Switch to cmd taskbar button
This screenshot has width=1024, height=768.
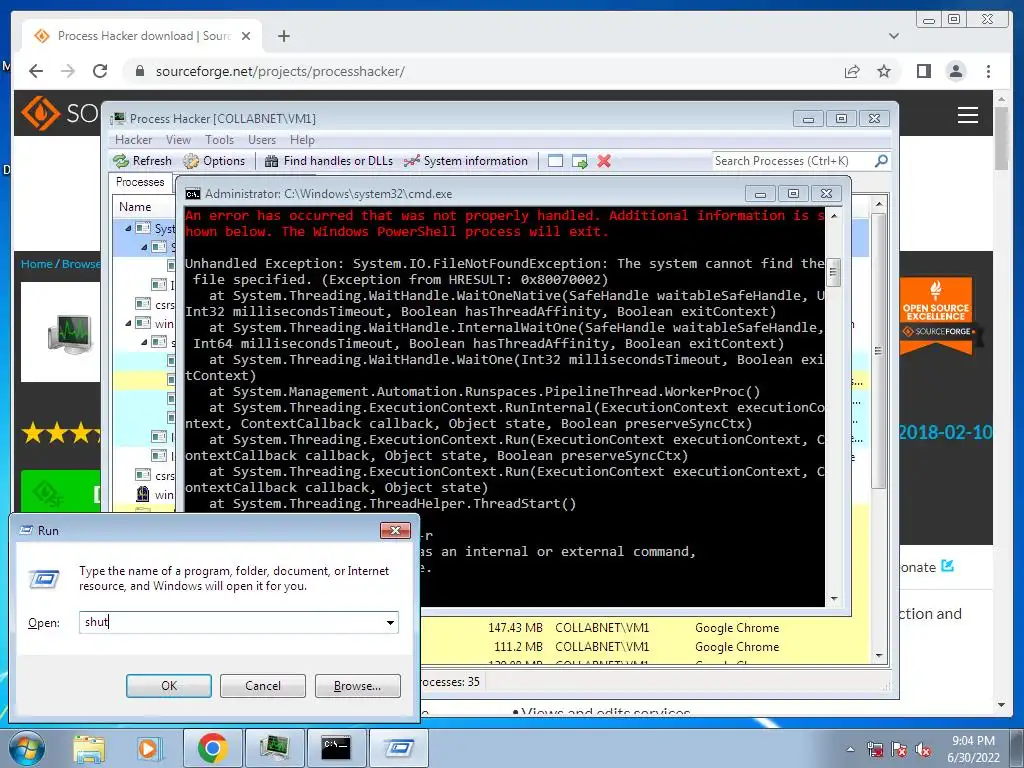point(336,748)
